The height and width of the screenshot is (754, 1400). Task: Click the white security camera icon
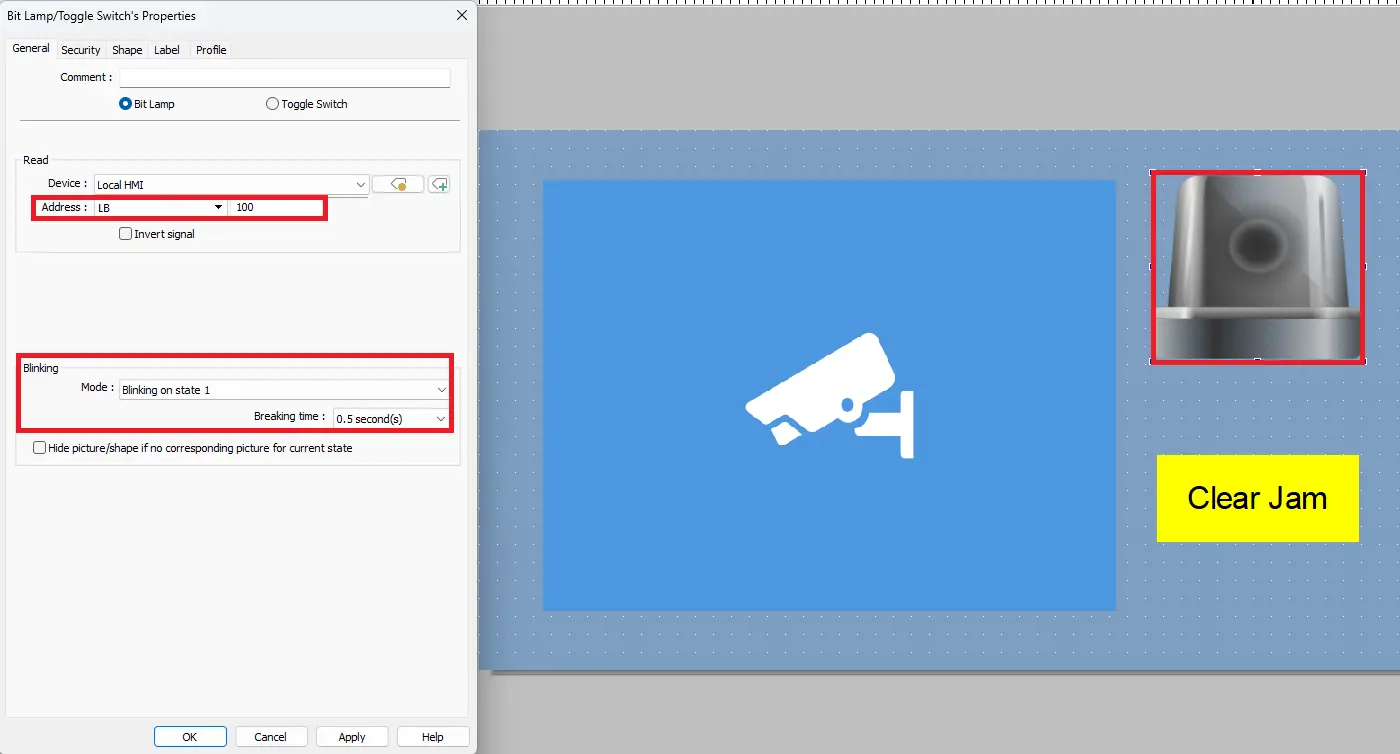pyautogui.click(x=830, y=396)
